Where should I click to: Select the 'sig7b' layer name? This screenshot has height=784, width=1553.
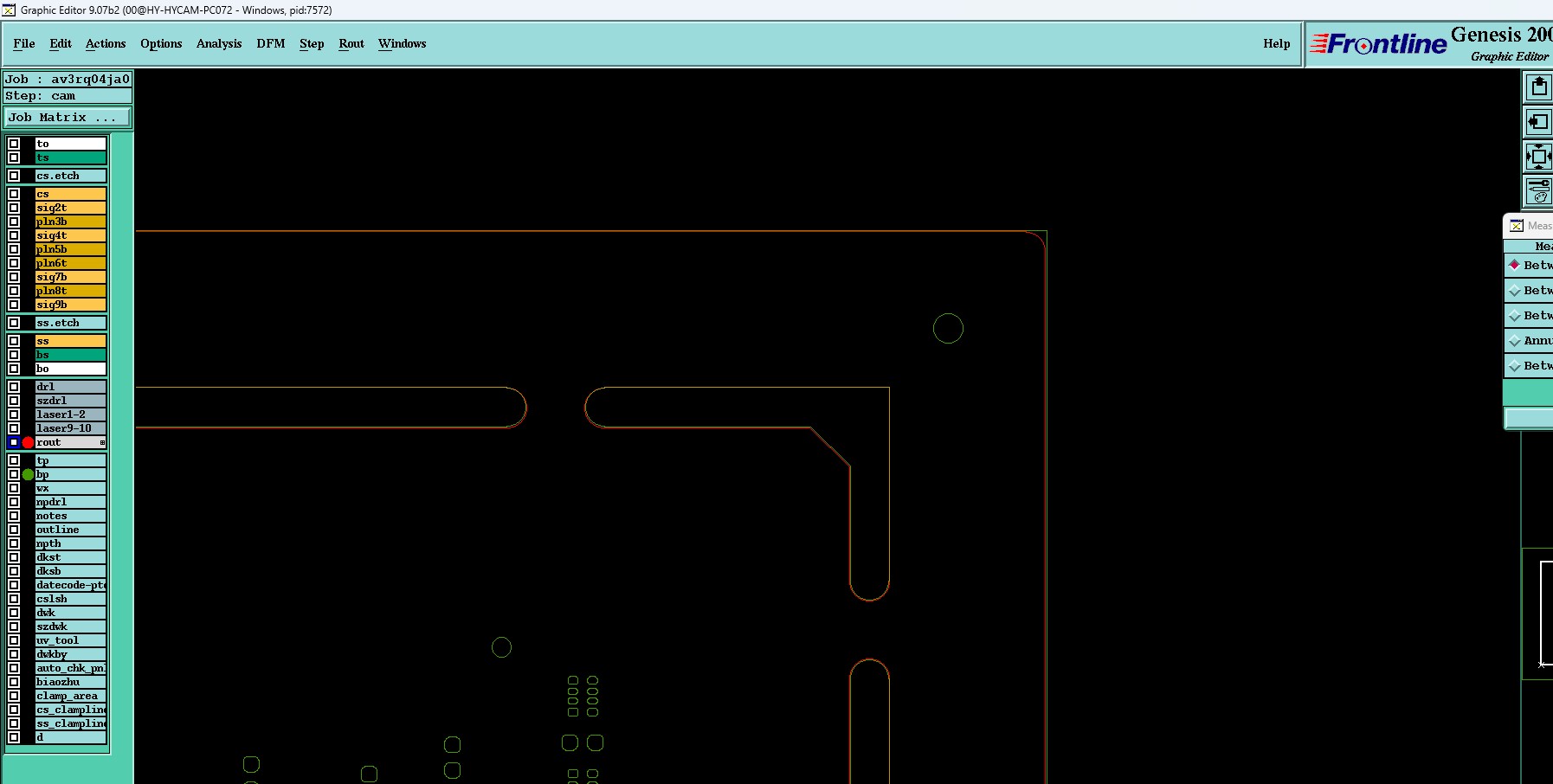(x=71, y=277)
